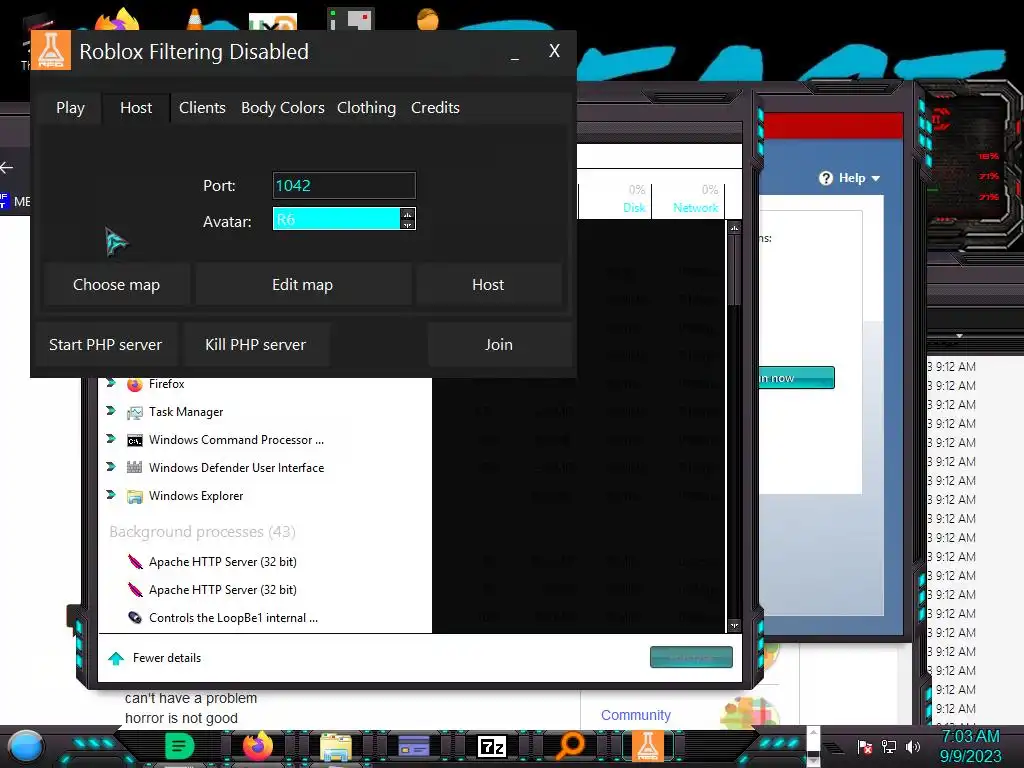Open the orange ball desktop icon
This screenshot has height=768, width=1024.
(428, 18)
